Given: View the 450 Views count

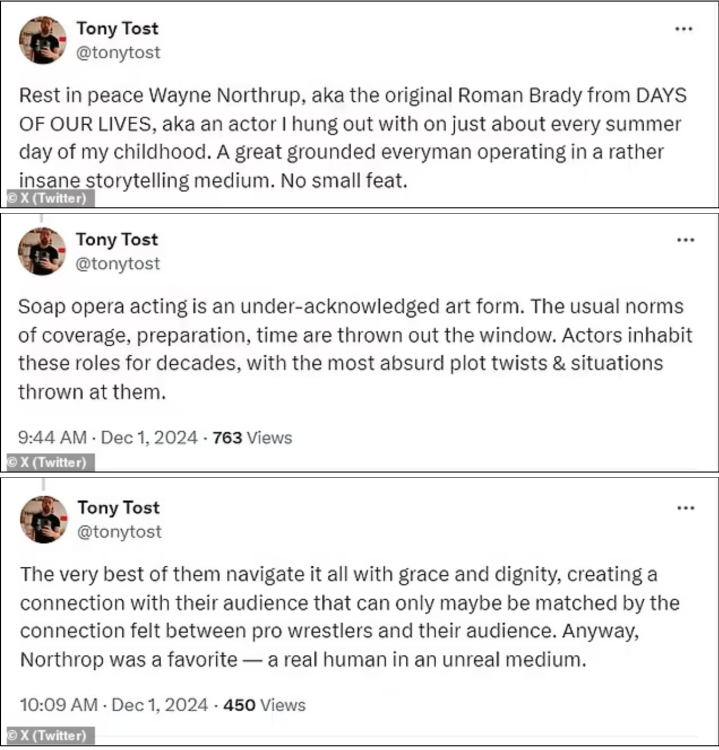Looking at the screenshot, I should (264, 705).
